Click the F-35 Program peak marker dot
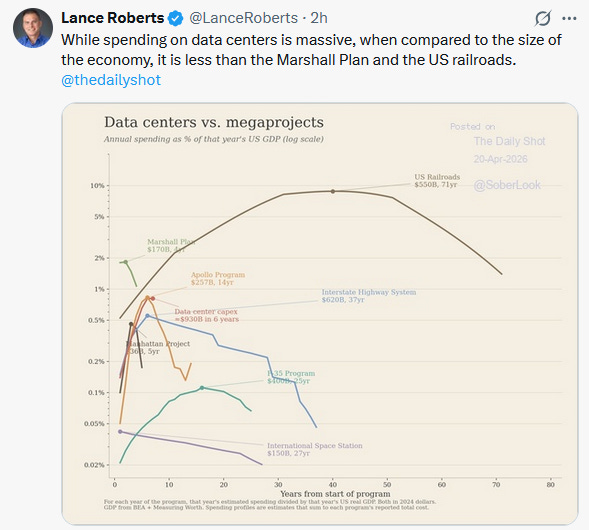 click(202, 388)
